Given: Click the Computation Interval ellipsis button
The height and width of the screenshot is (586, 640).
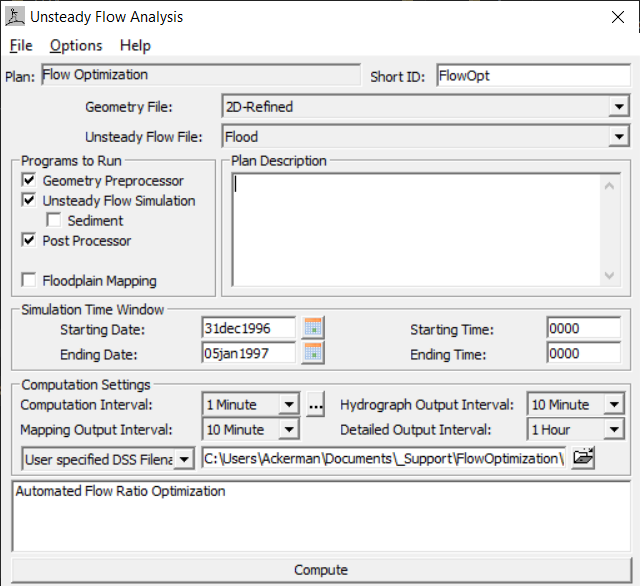Looking at the screenshot, I should pos(316,405).
